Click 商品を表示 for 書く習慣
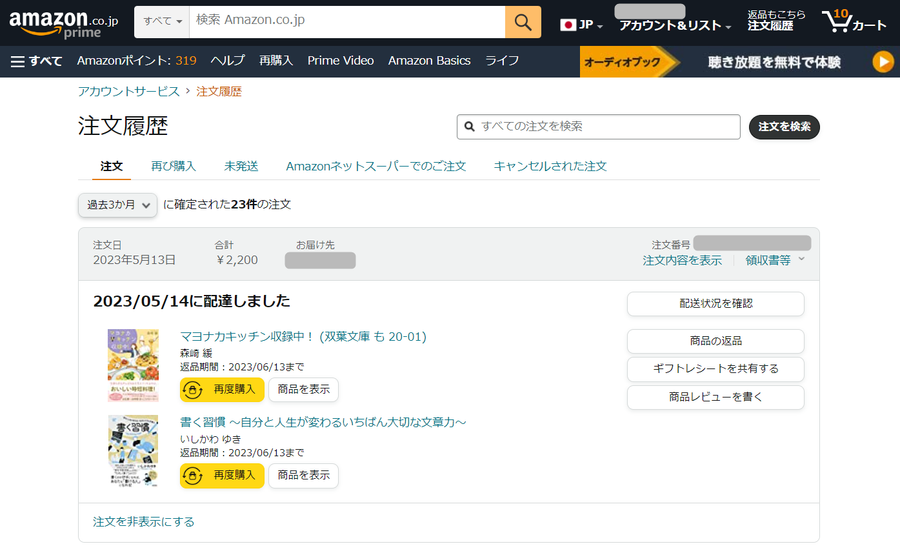 (304, 475)
